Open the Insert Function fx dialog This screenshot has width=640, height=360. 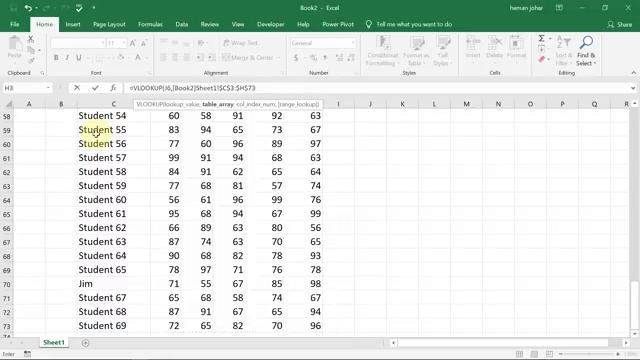click(113, 88)
